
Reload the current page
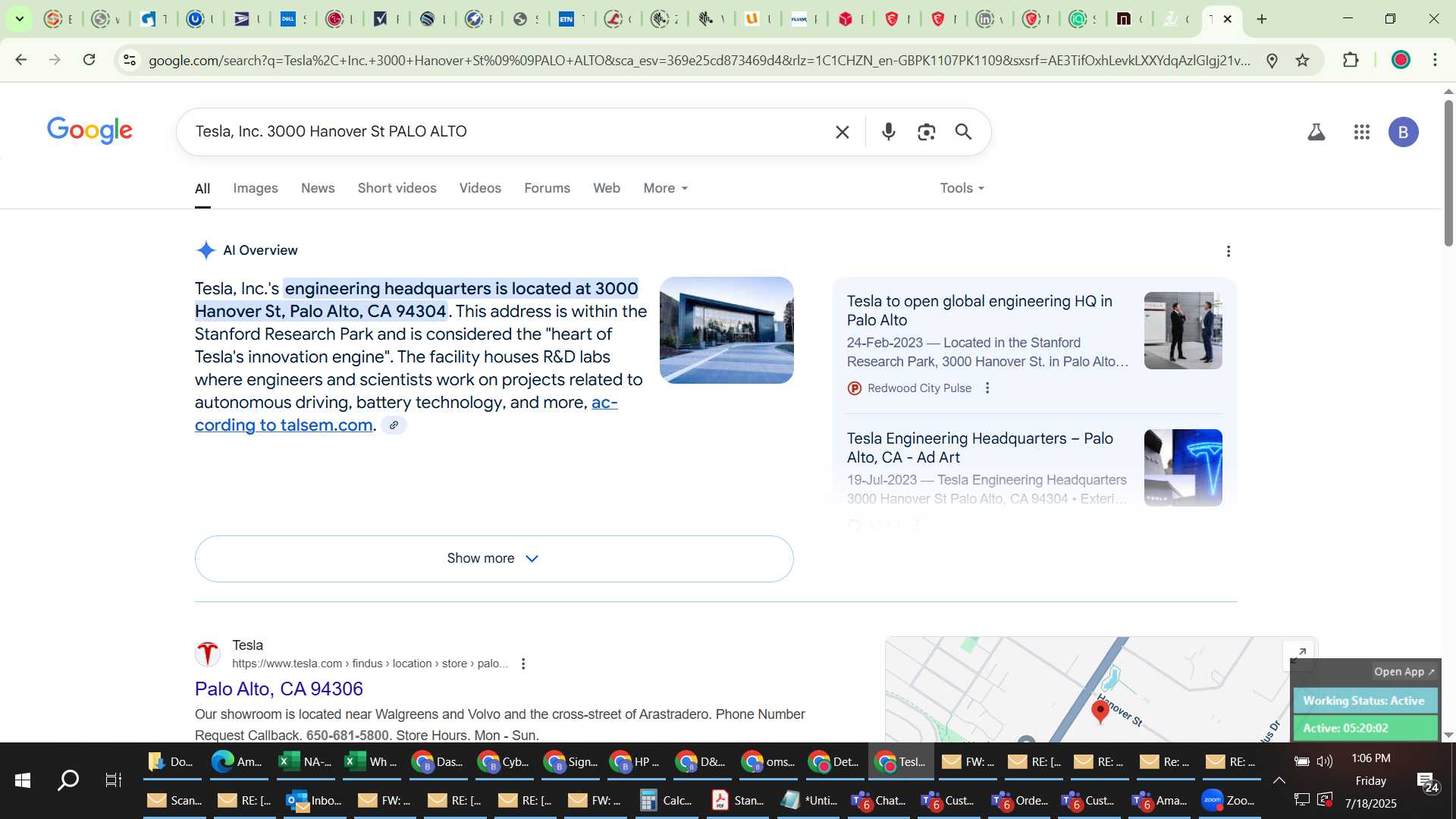[x=89, y=60]
